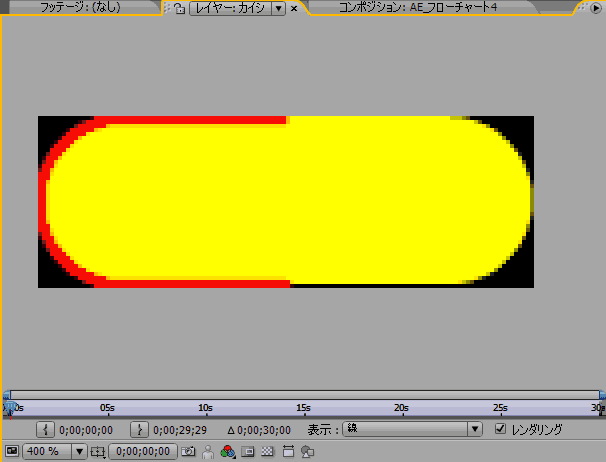The height and width of the screenshot is (462, 606).
Task: Click the Out point timecode 0;00;29;29
Action: 180,430
